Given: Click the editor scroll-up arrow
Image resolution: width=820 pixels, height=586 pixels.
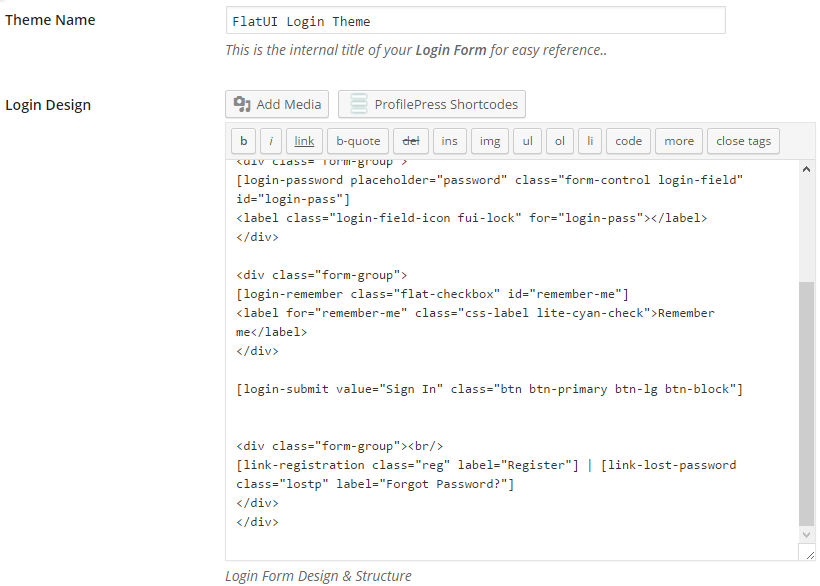Looking at the screenshot, I should click(x=807, y=170).
